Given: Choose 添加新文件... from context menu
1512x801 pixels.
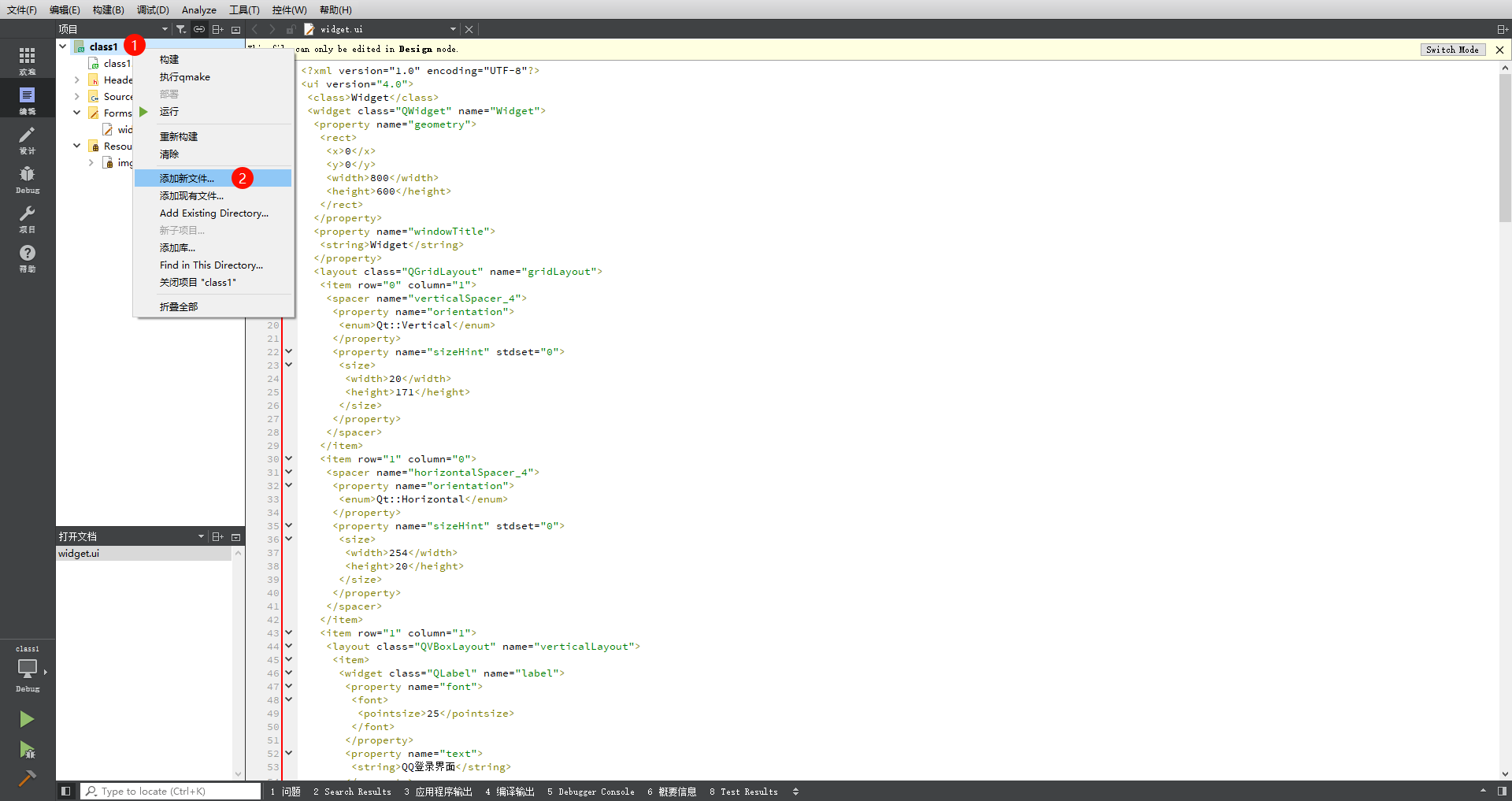Looking at the screenshot, I should (213, 178).
